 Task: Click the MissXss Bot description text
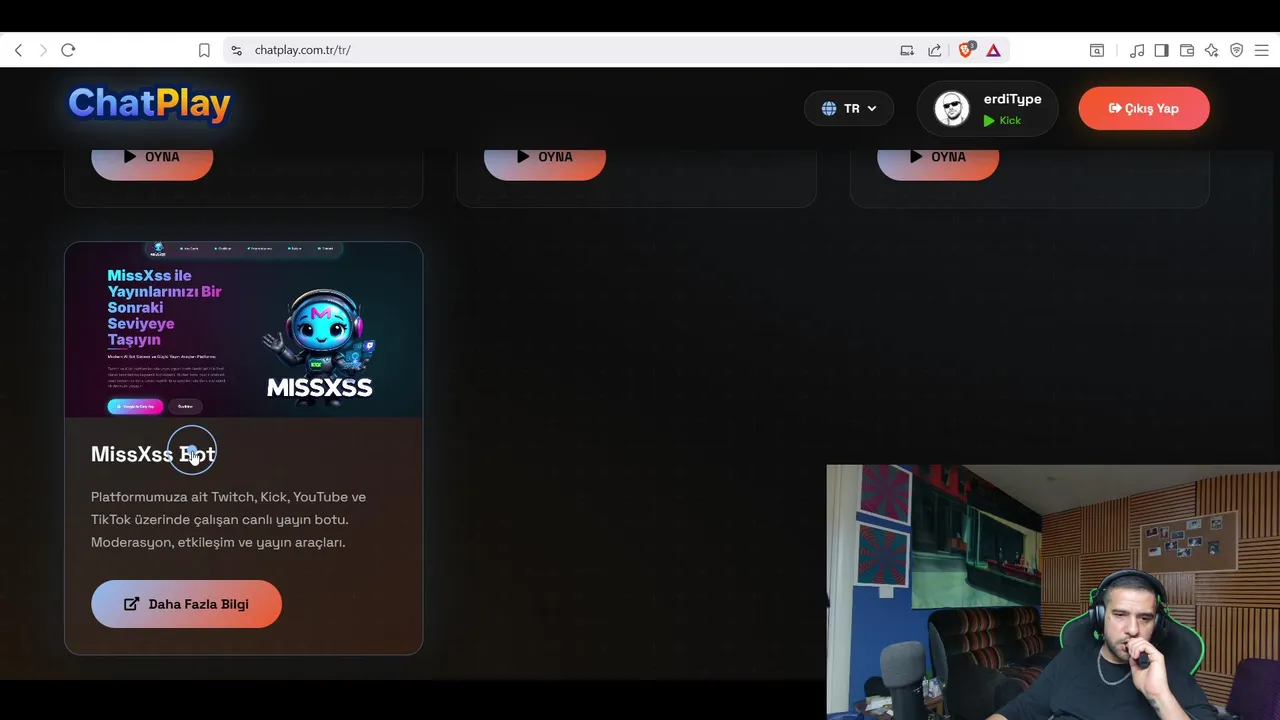click(x=229, y=519)
